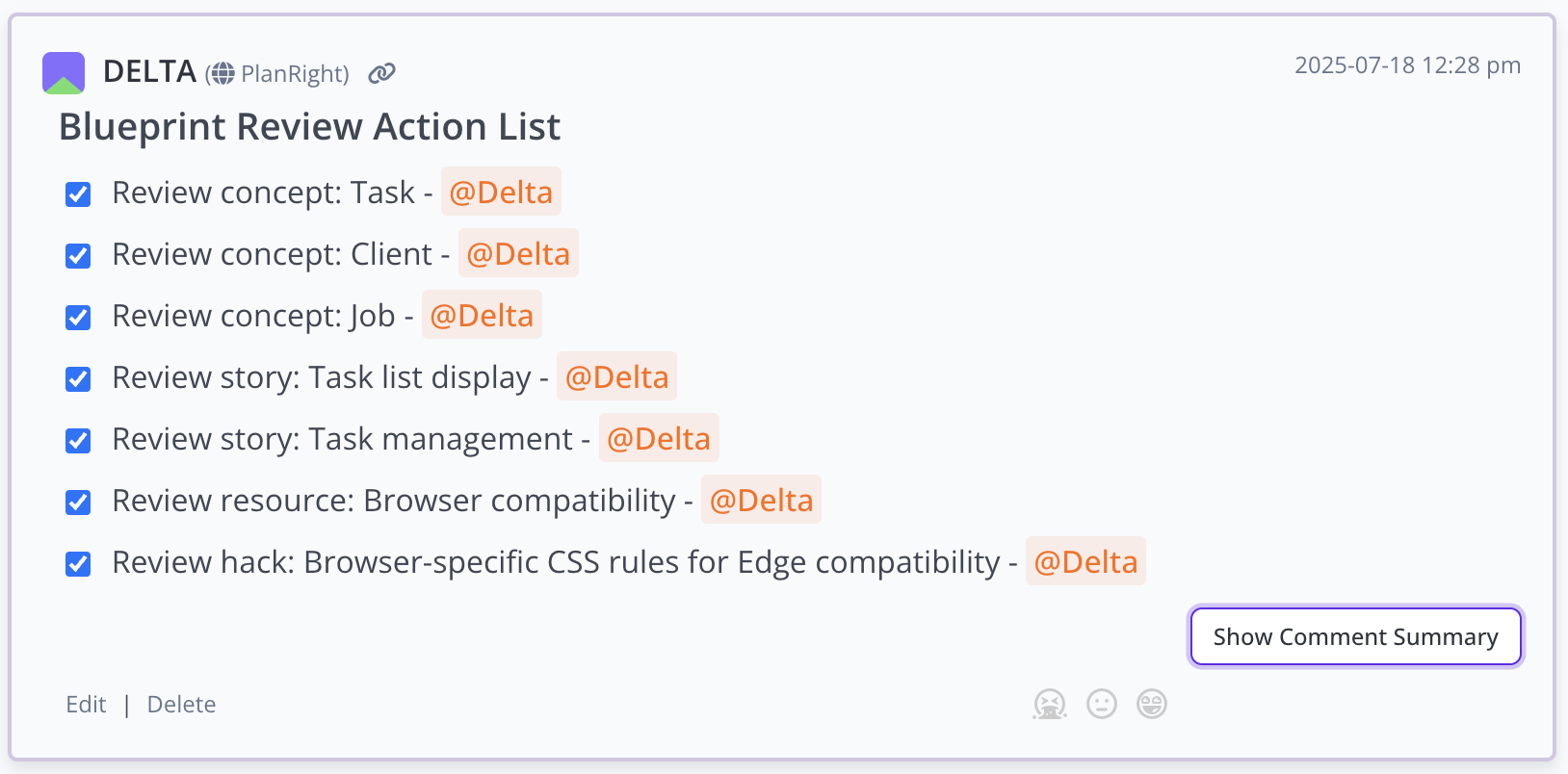Click the 2025-07-18 12:28 pm timestamp
Viewport: 1568px width, 774px height.
[x=1407, y=65]
